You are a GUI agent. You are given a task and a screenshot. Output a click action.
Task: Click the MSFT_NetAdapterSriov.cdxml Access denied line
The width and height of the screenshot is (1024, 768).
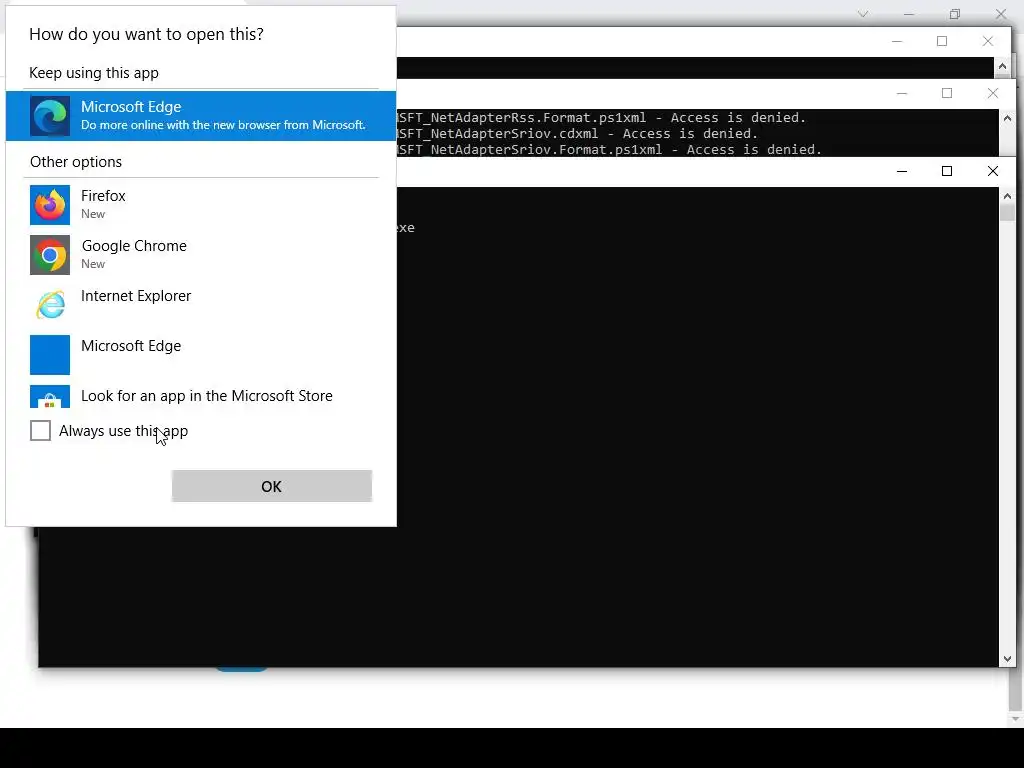(x=577, y=134)
